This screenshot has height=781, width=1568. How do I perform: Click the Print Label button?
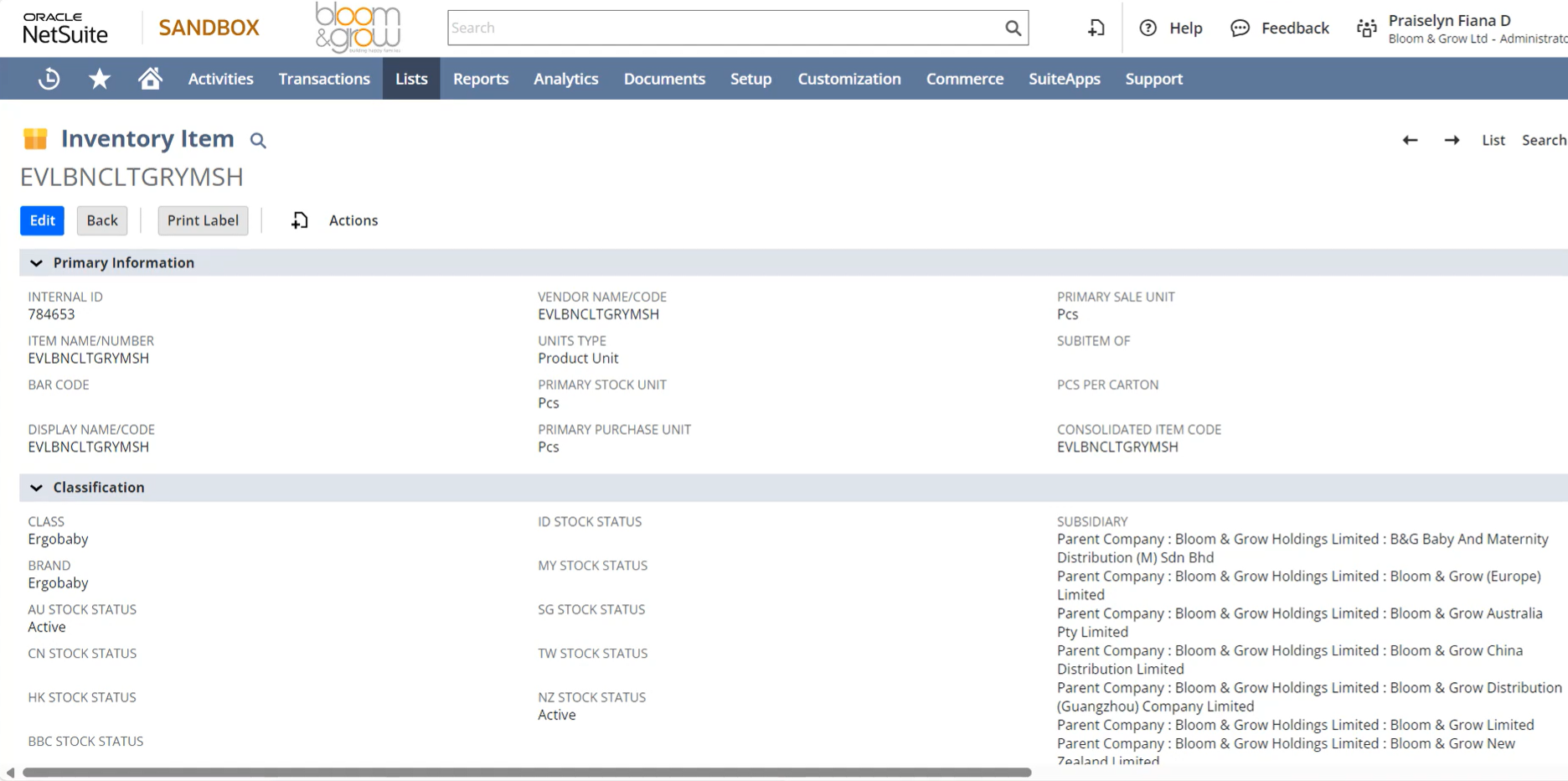tap(203, 220)
